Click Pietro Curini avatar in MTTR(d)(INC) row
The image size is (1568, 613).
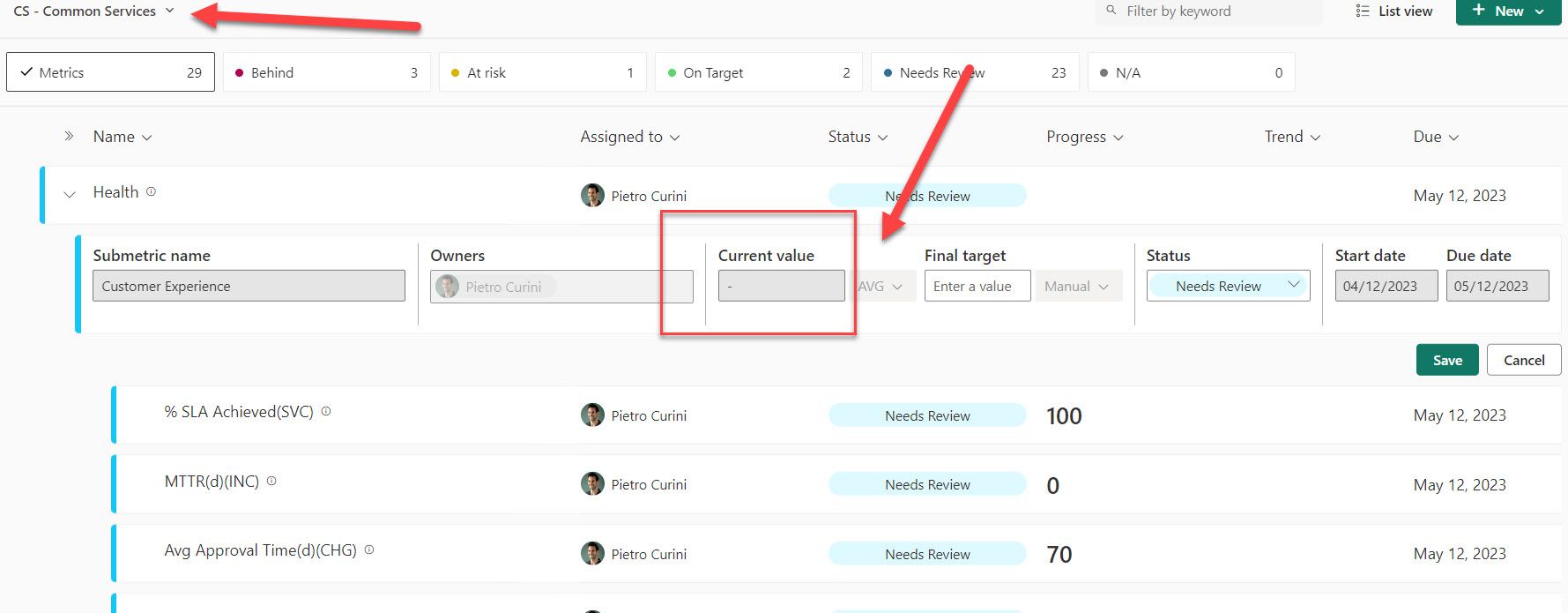592,483
